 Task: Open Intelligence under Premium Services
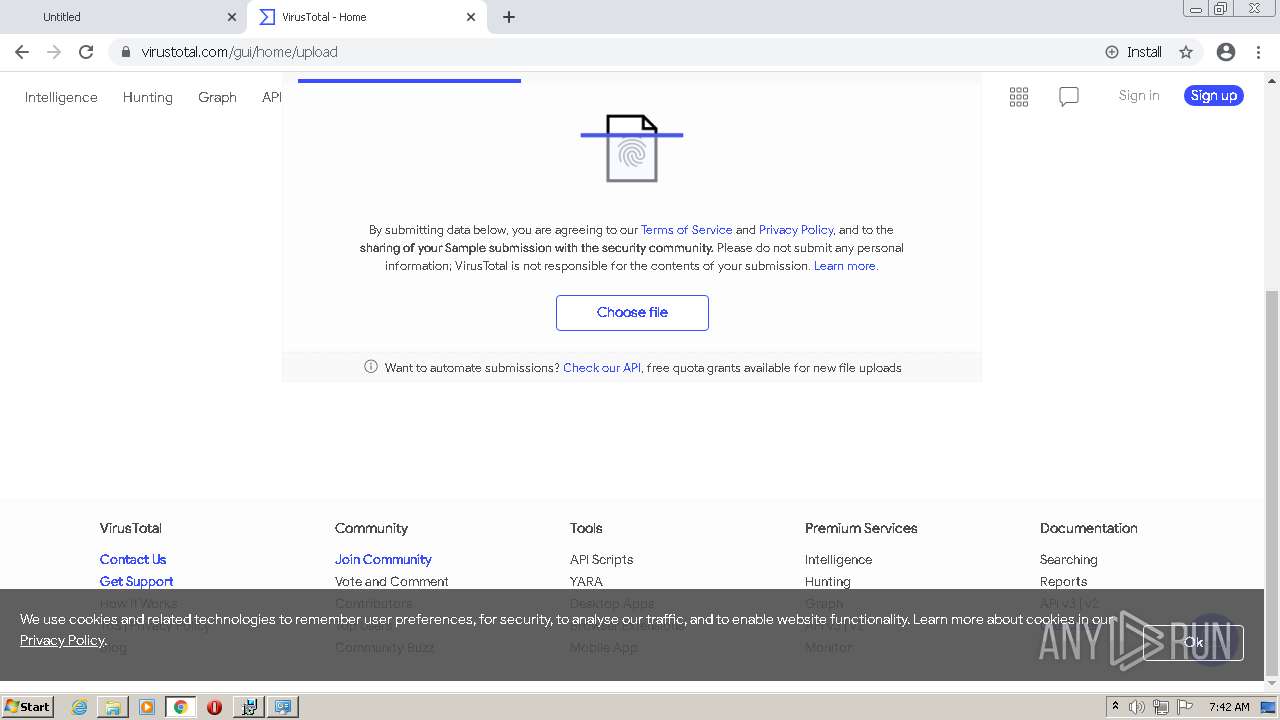[838, 559]
